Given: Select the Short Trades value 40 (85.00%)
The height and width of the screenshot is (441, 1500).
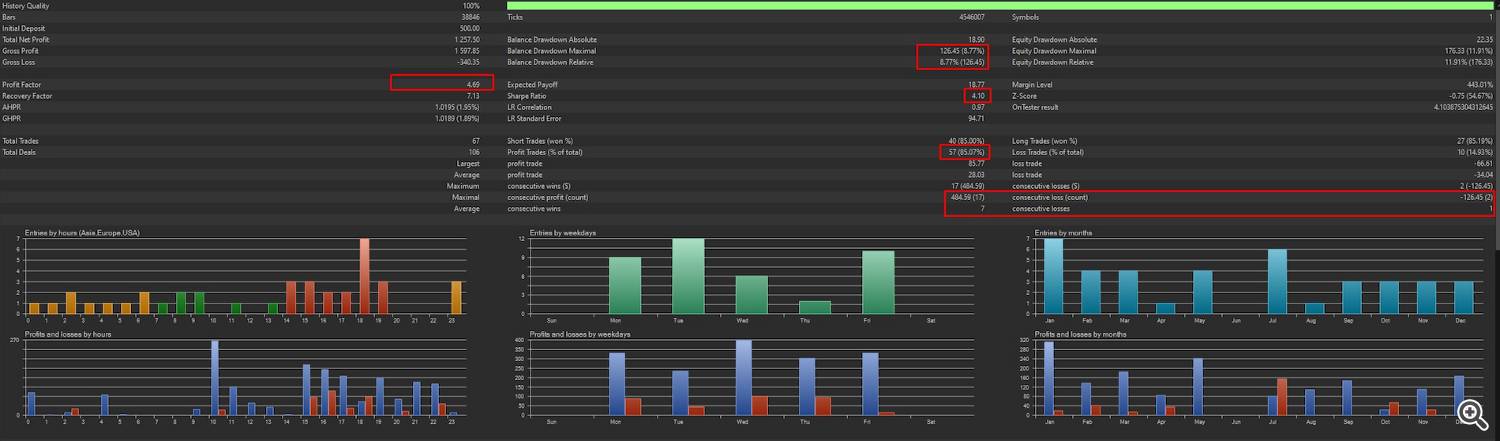Looking at the screenshot, I should tap(966, 141).
